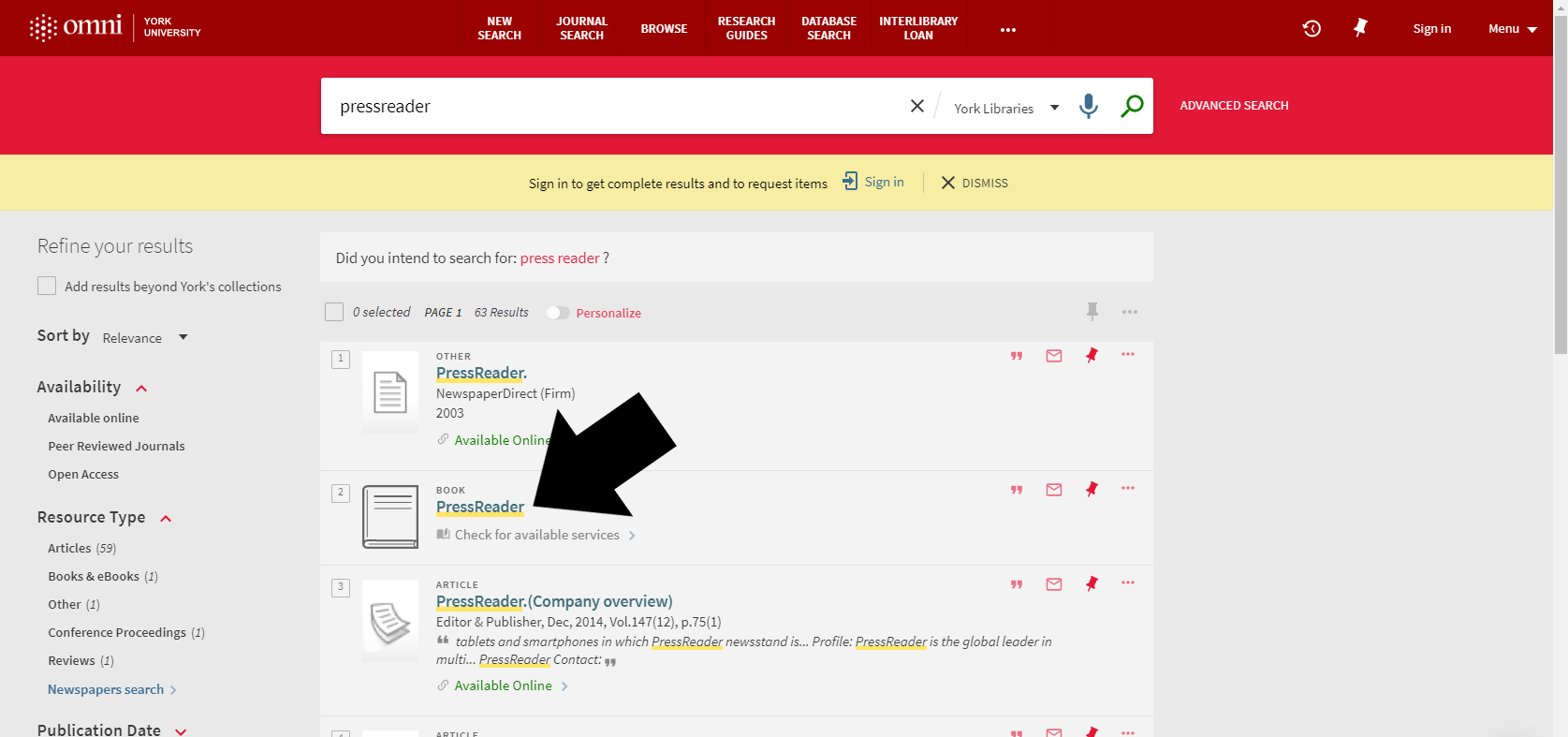Open the York Libraries scope dropdown

tap(1006, 108)
